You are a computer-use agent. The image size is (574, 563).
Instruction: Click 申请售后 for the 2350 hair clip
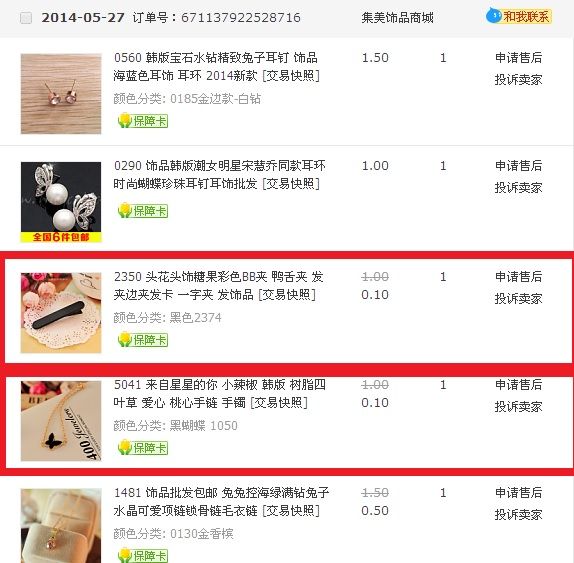[x=518, y=276]
